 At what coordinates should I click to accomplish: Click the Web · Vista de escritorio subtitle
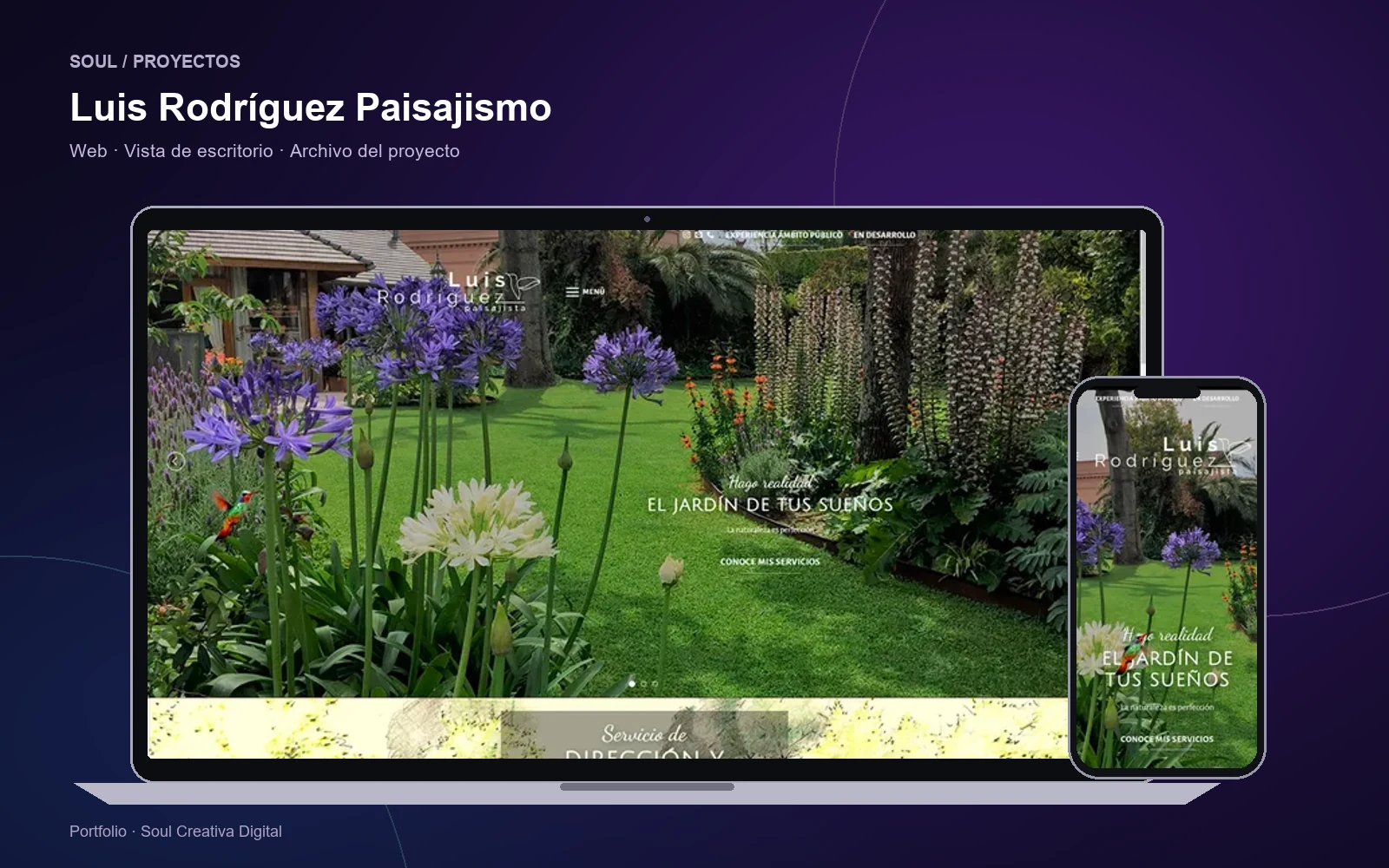tap(265, 151)
